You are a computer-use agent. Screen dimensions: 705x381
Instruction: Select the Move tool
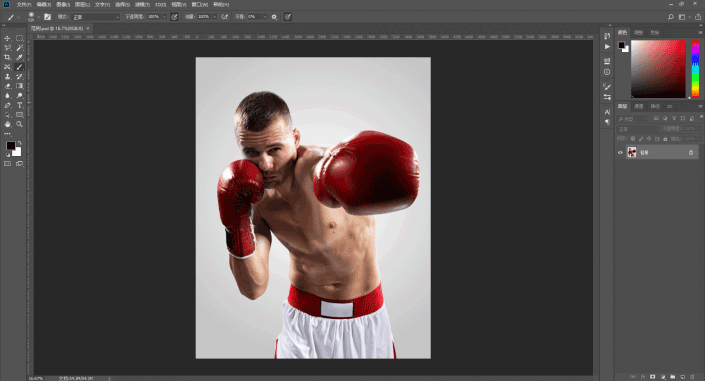click(x=7, y=38)
